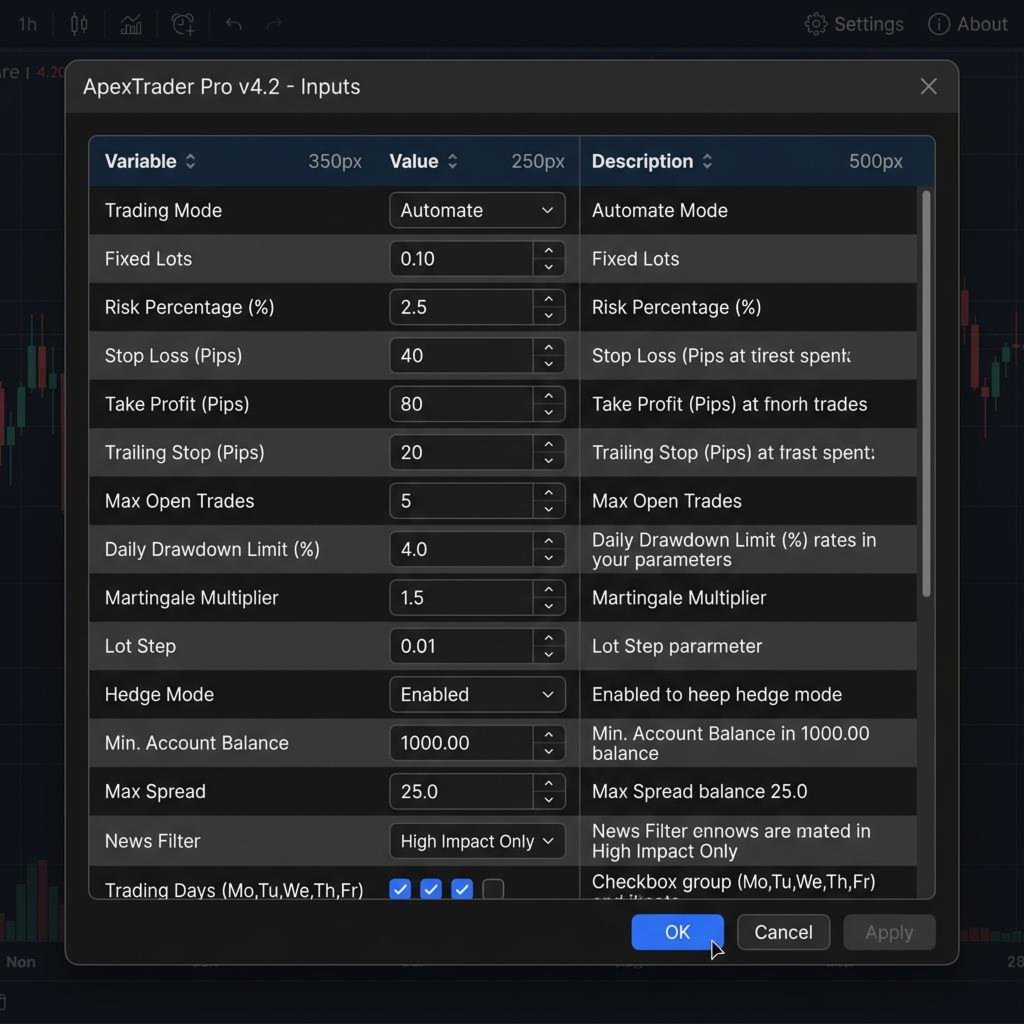This screenshot has height=1024, width=1024.
Task: Select the 1h timeframe item
Action: click(x=28, y=24)
